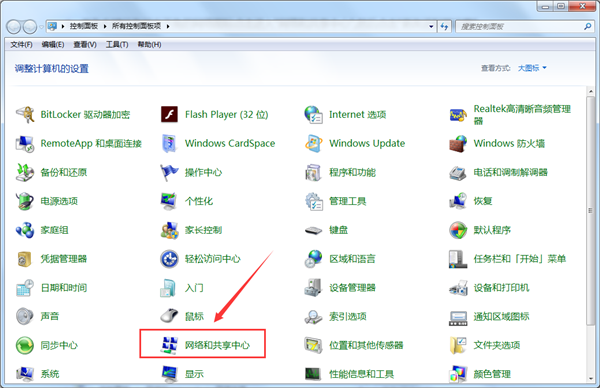Click the Forward navigation button
This screenshot has width=600, height=388.
[30, 27]
